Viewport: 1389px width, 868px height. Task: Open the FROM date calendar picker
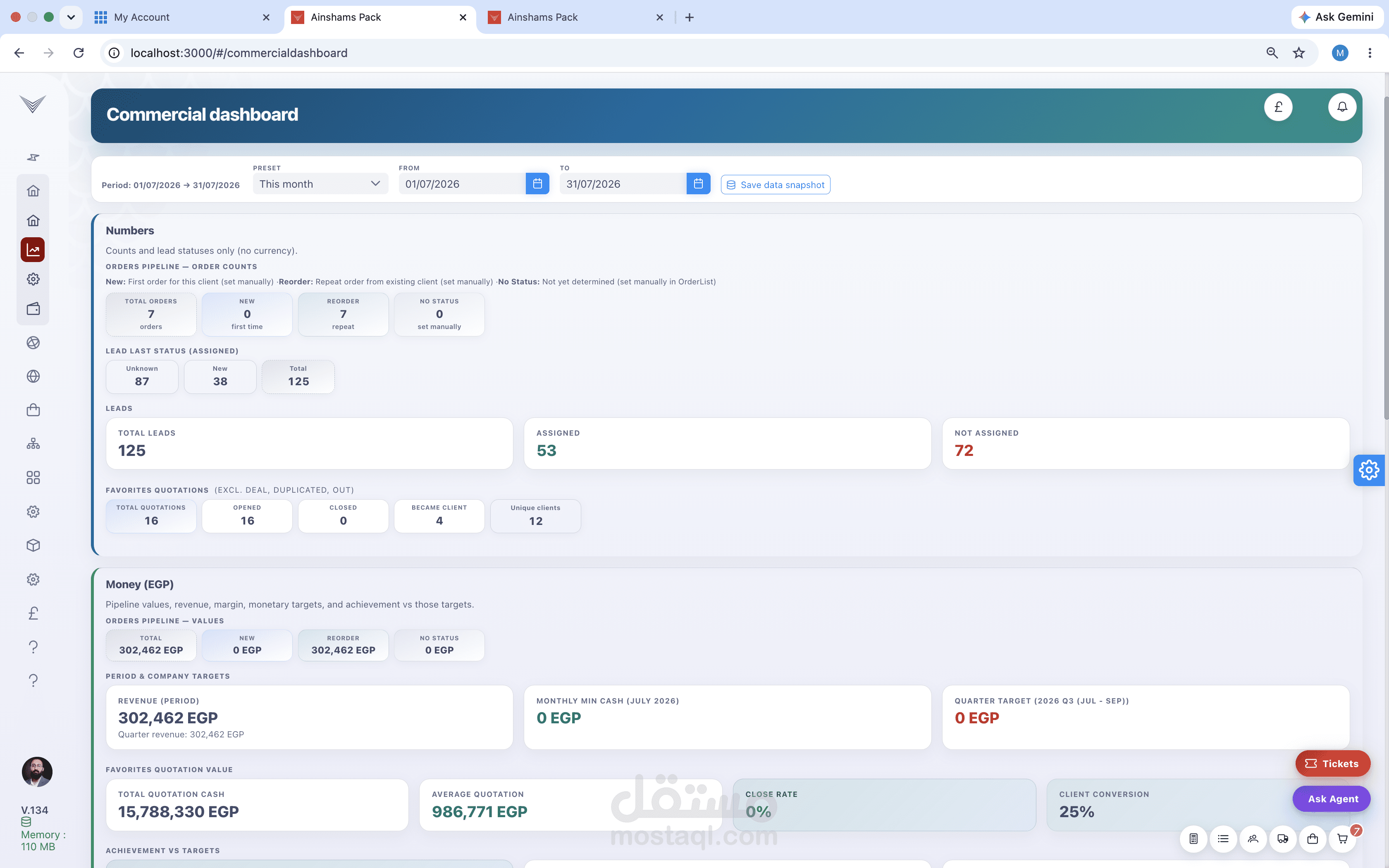coord(537,184)
